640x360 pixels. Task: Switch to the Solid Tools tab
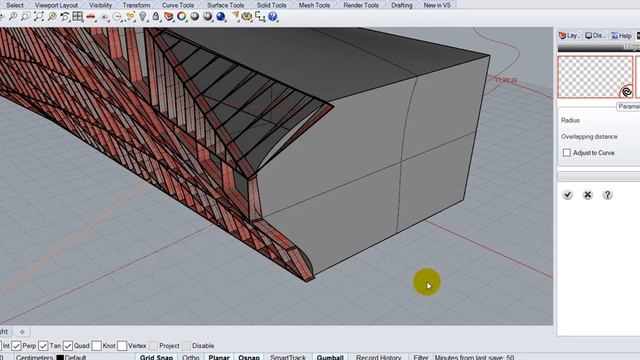(x=271, y=5)
